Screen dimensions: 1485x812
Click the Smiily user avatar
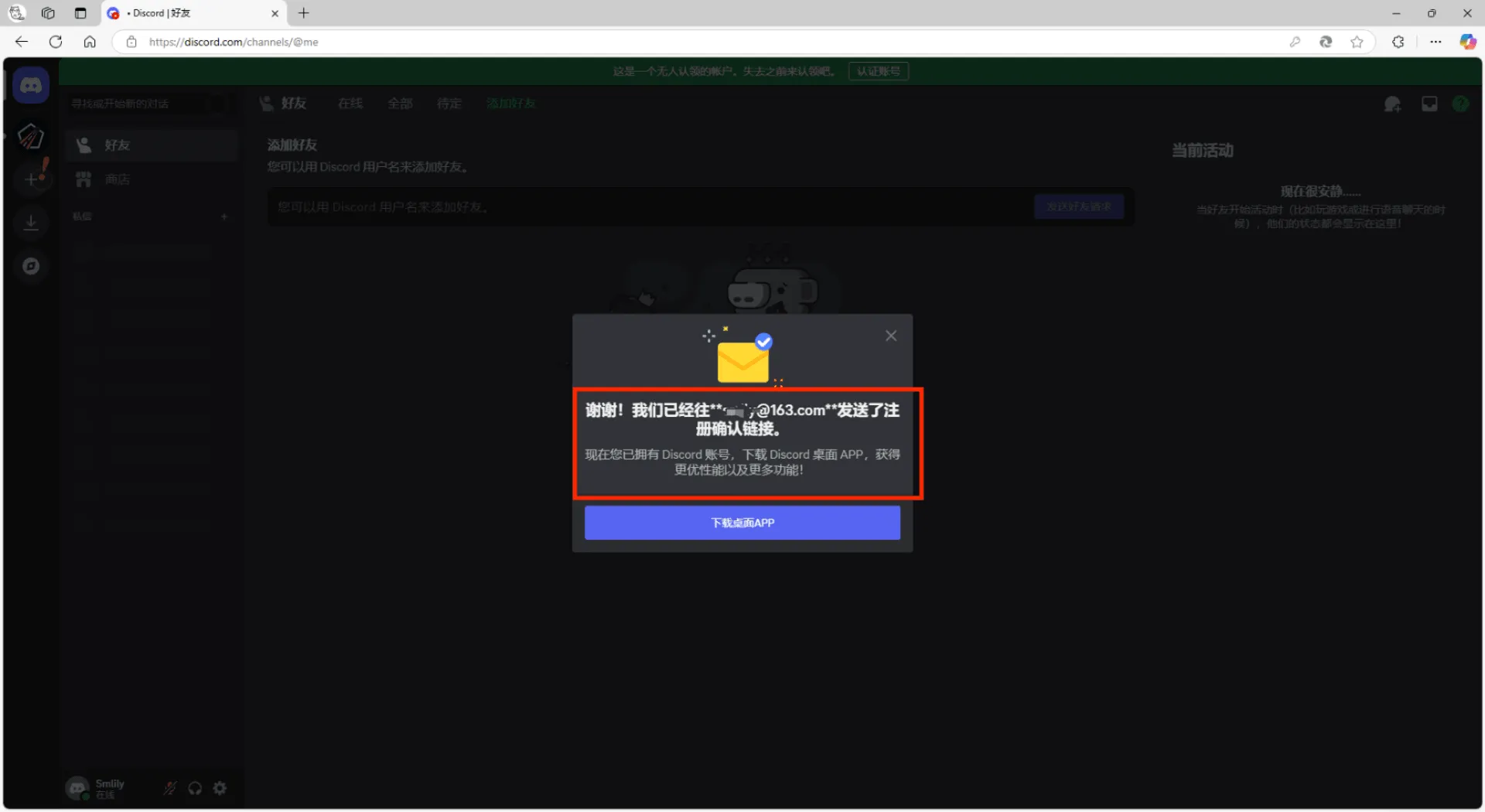(x=77, y=788)
